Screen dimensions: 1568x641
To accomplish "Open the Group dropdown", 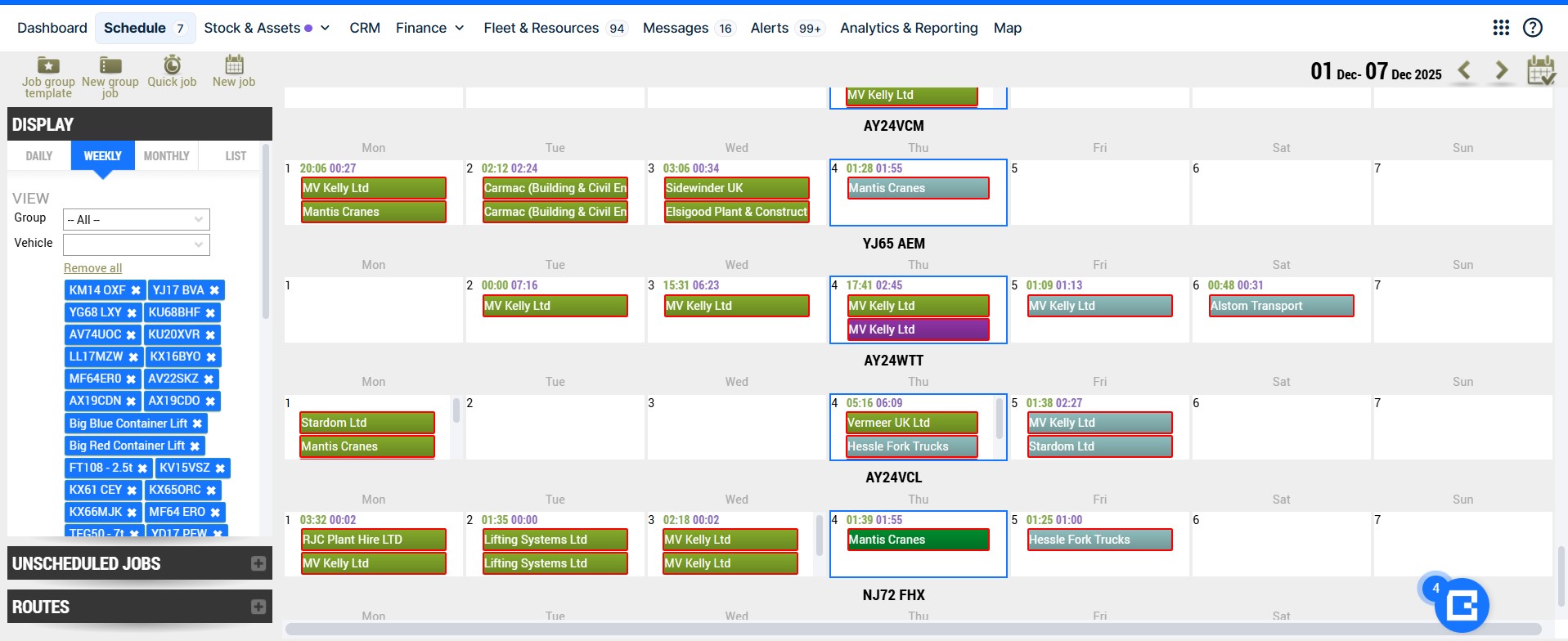I will 137,220.
